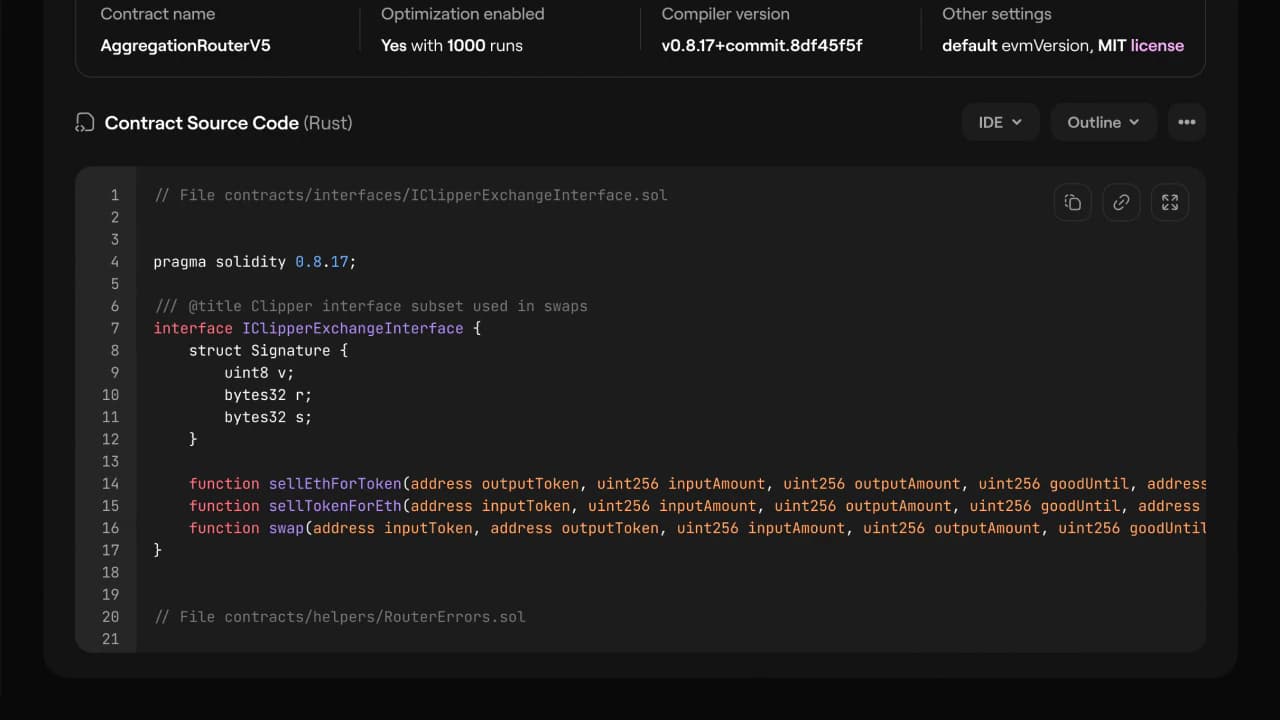
Task: Open the three-dots more options menu
Action: point(1186,122)
